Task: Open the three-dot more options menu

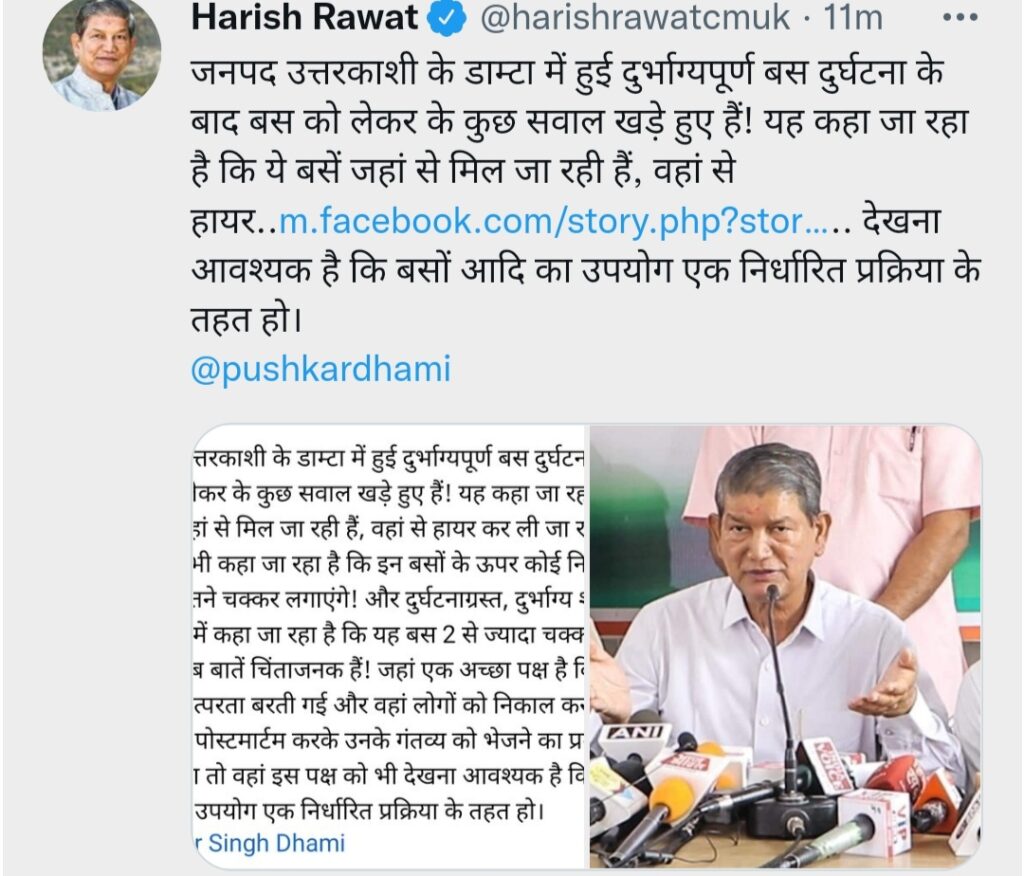Action: coord(960,18)
